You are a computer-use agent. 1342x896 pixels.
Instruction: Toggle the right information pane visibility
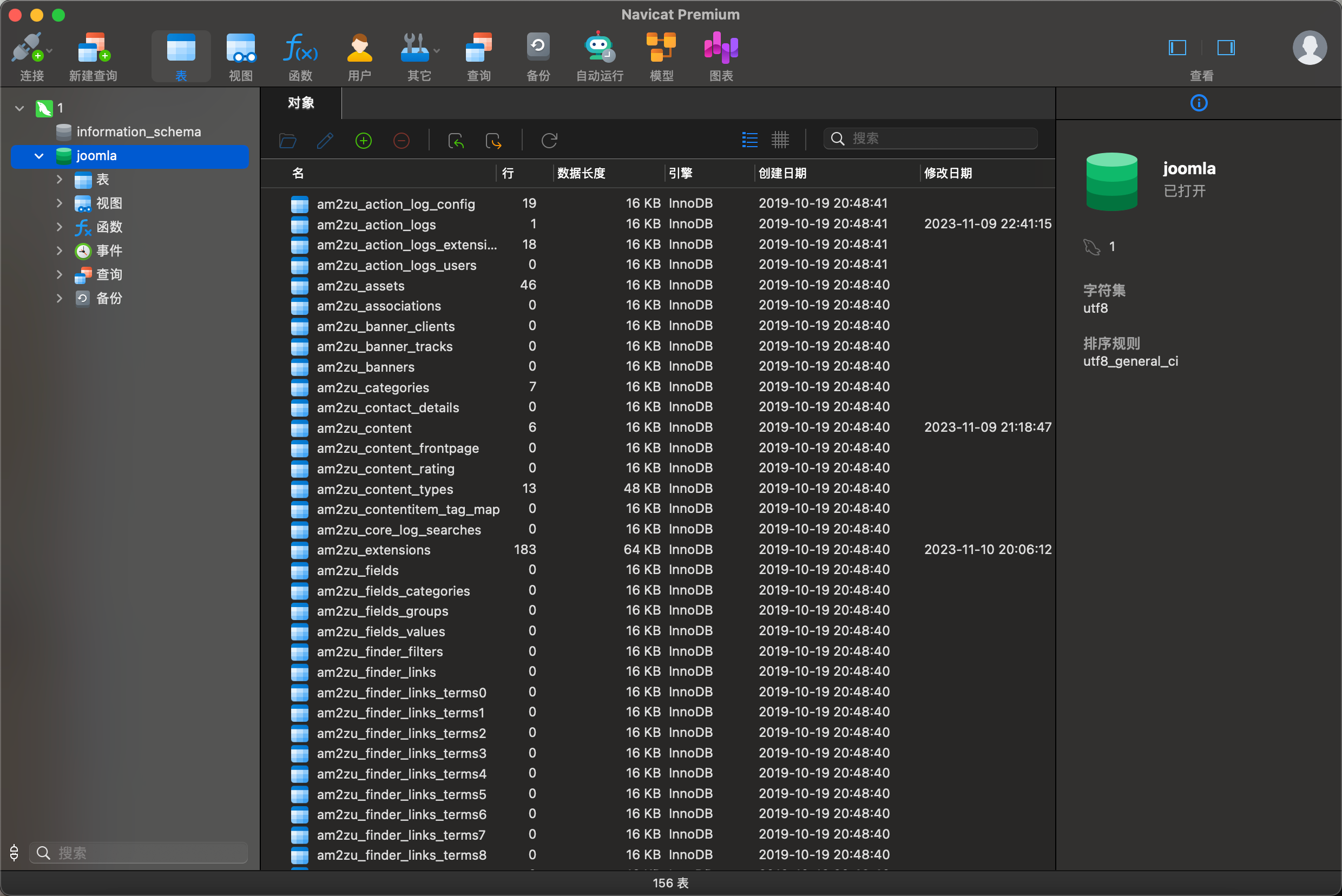coord(1226,48)
